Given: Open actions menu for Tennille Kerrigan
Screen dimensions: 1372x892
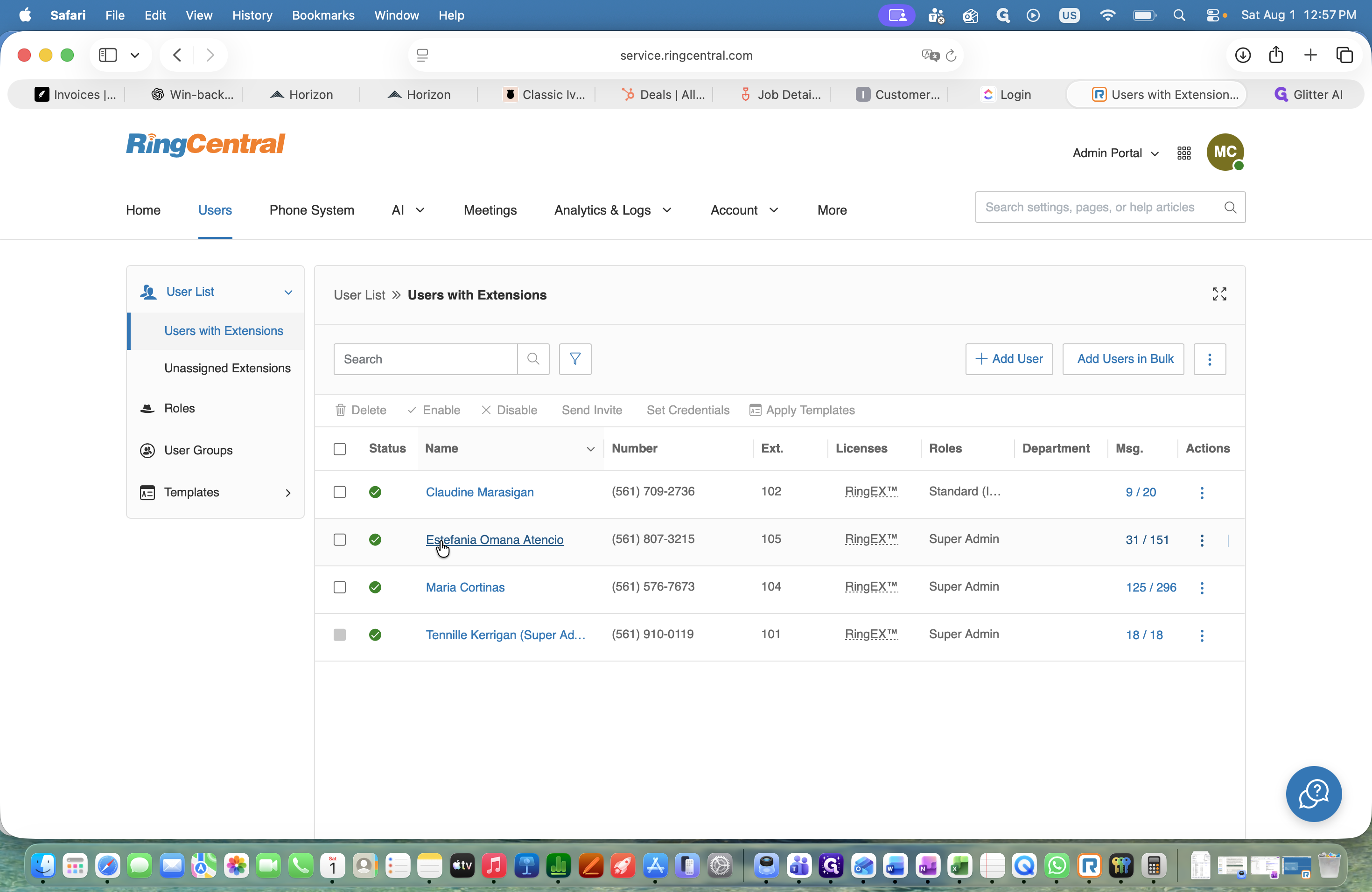Looking at the screenshot, I should point(1202,635).
